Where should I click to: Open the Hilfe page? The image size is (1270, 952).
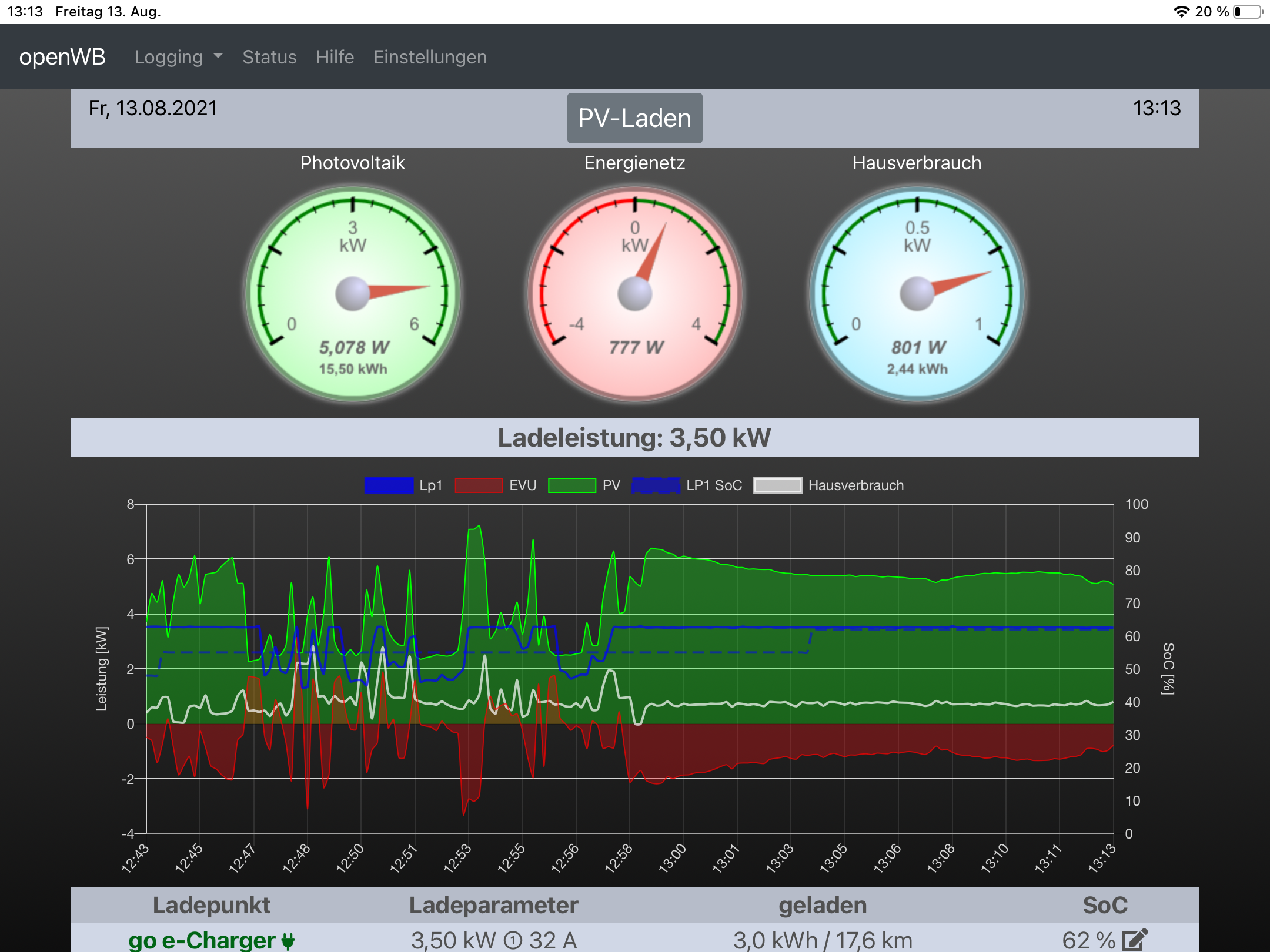coord(335,57)
